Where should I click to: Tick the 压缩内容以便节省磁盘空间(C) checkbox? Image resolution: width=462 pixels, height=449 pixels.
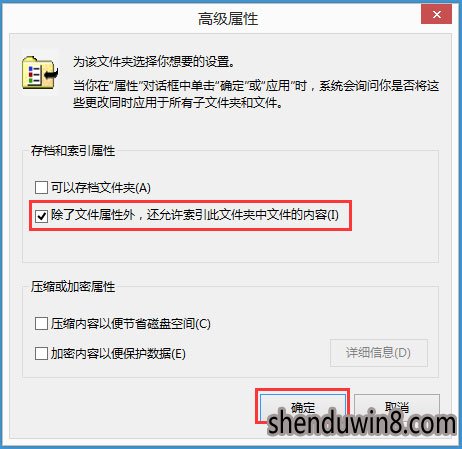41,323
